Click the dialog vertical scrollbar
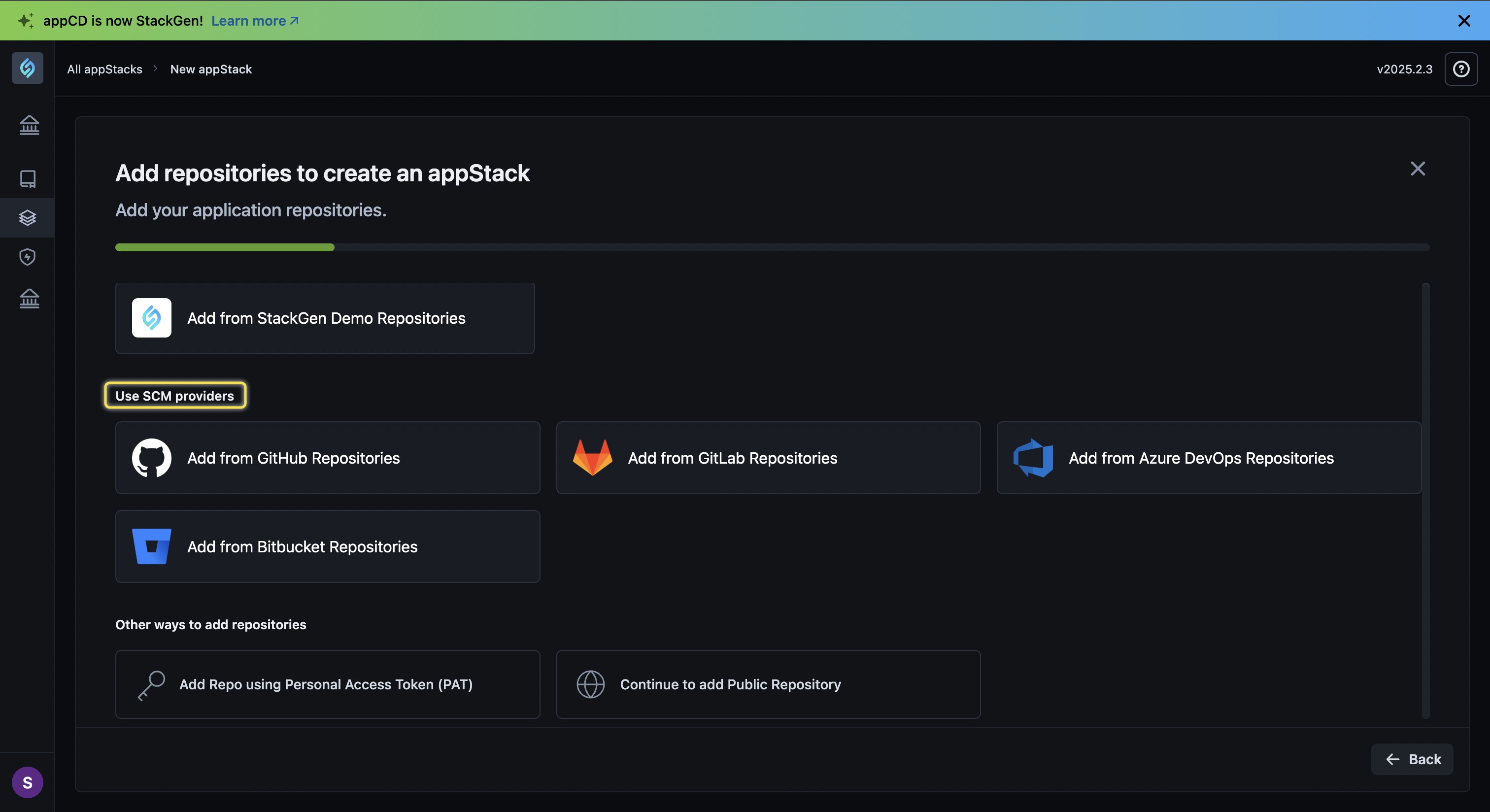The width and height of the screenshot is (1490, 812). coord(1425,500)
